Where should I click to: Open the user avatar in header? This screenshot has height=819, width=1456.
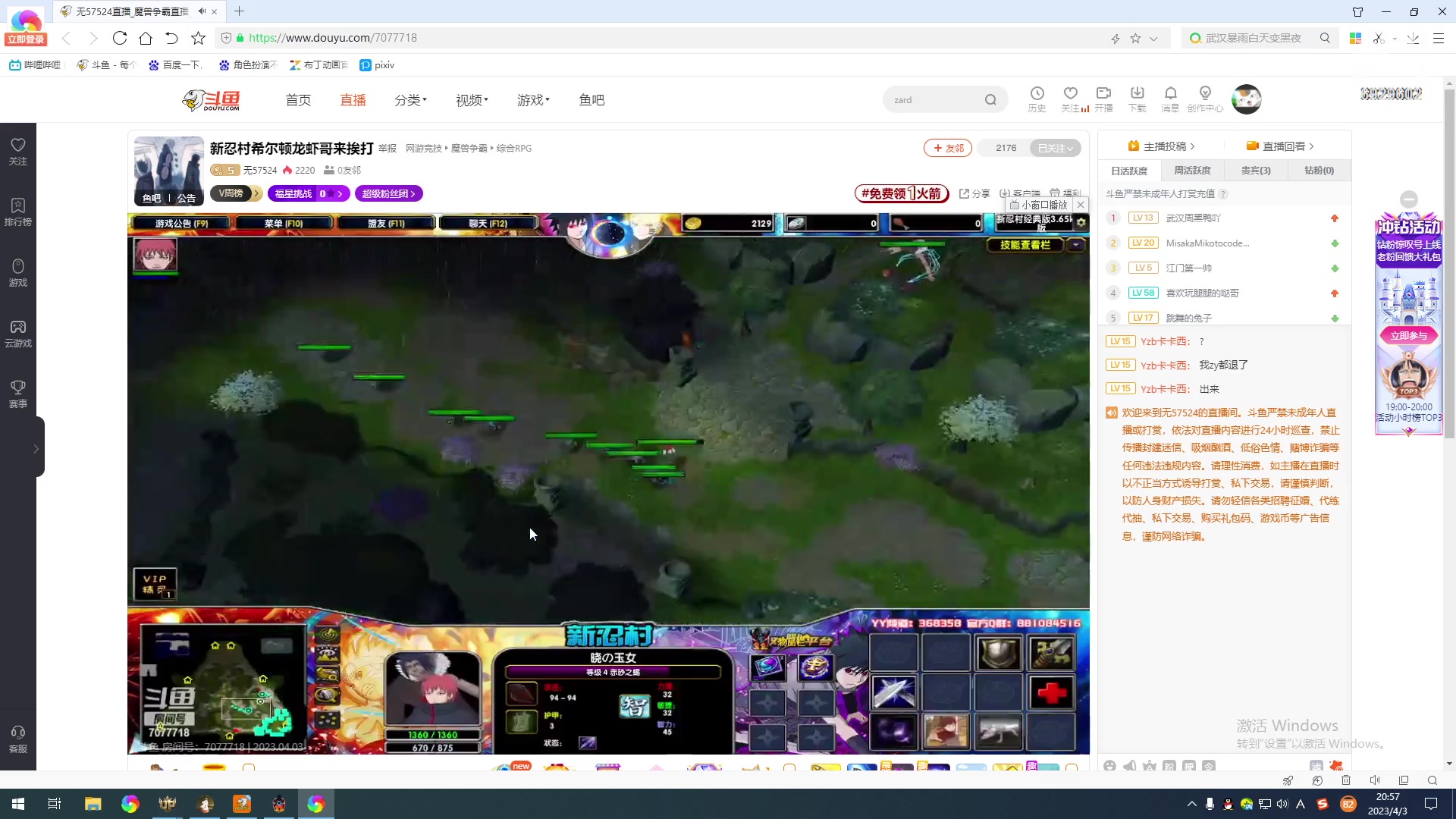pyautogui.click(x=1246, y=99)
